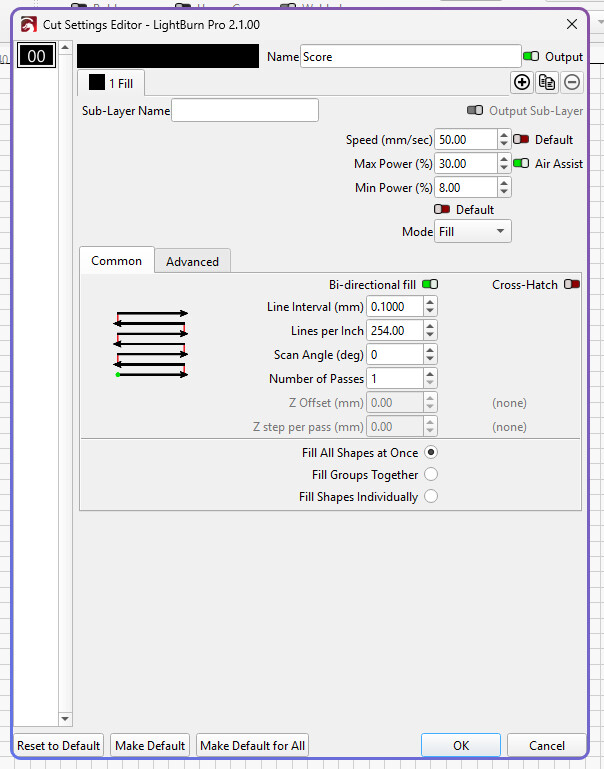The image size is (604, 769).
Task: Switch to the Common tab
Action: 117,260
